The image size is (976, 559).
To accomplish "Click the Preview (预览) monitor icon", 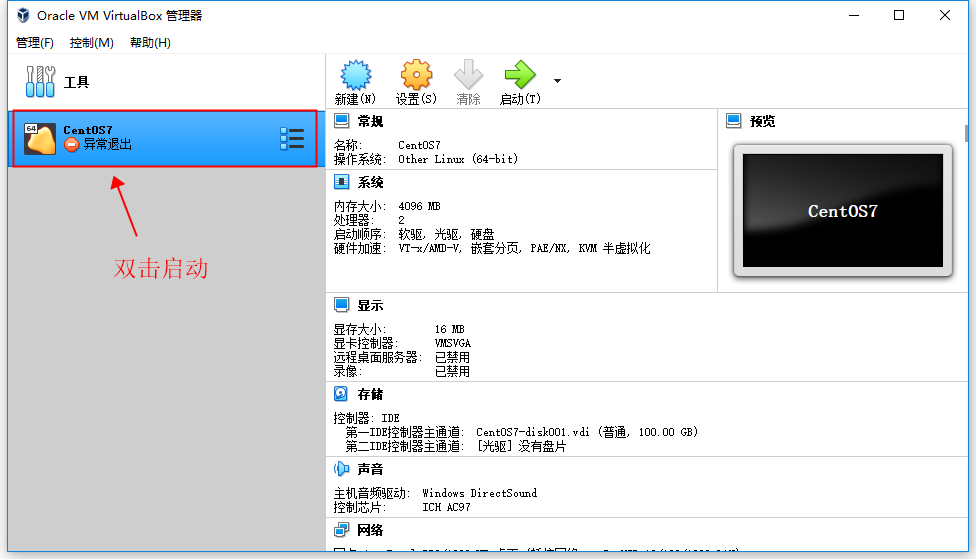I will [734, 121].
